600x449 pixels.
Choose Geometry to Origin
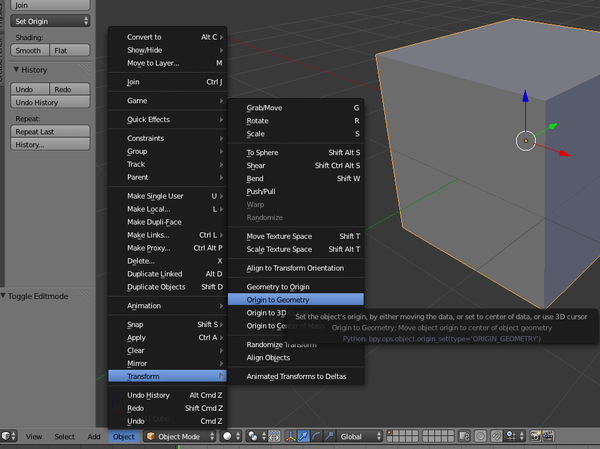tap(296, 287)
